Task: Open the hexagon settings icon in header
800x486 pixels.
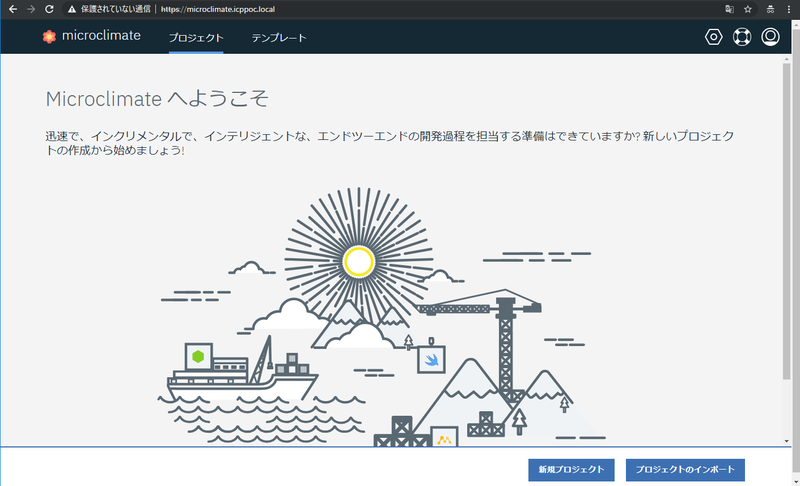Action: [713, 37]
